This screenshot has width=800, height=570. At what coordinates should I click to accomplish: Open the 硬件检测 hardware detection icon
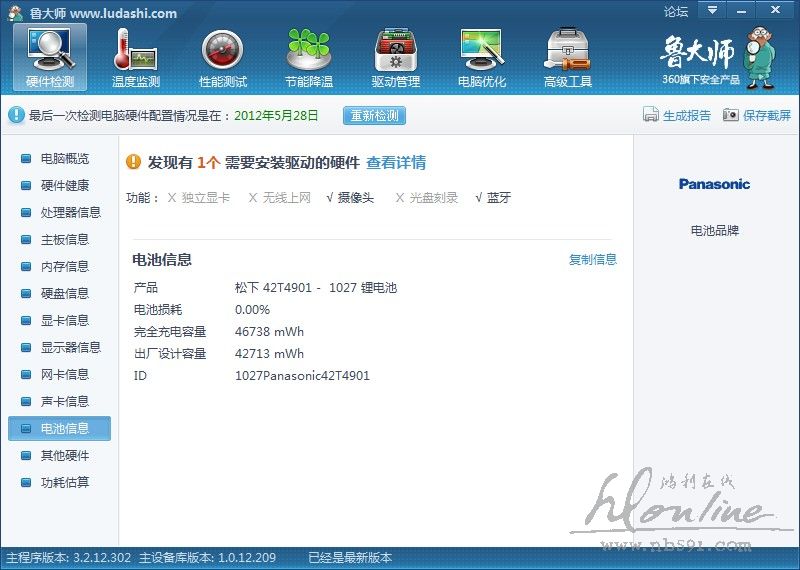[50, 57]
